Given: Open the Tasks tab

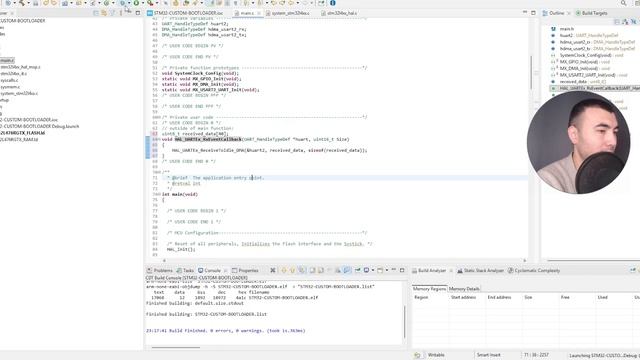Looking at the screenshot, I should pyautogui.click(x=185, y=270).
